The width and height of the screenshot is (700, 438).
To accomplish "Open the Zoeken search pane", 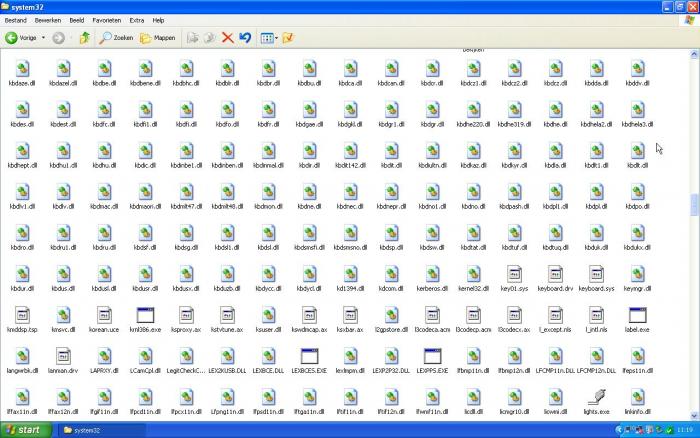I will click(x=116, y=38).
